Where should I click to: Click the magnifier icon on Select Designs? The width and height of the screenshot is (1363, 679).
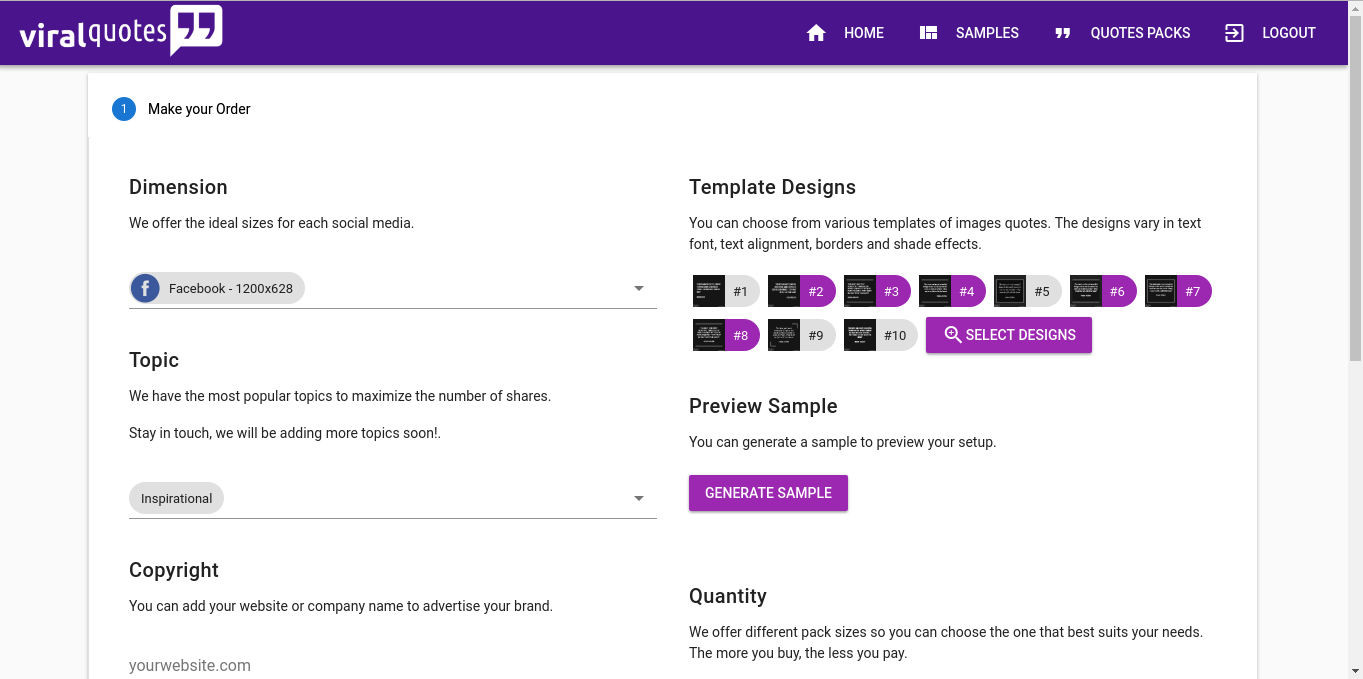coord(953,335)
